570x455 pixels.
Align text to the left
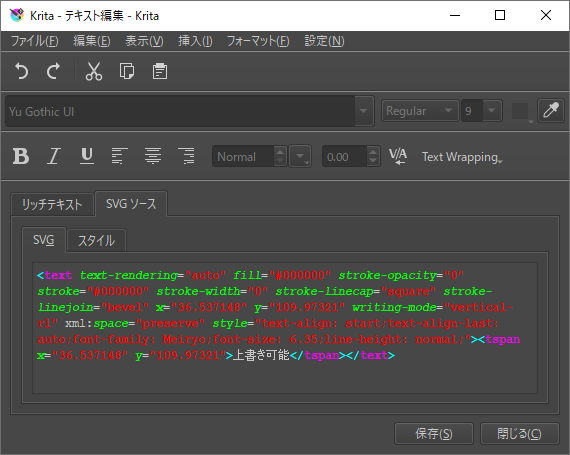[x=120, y=156]
